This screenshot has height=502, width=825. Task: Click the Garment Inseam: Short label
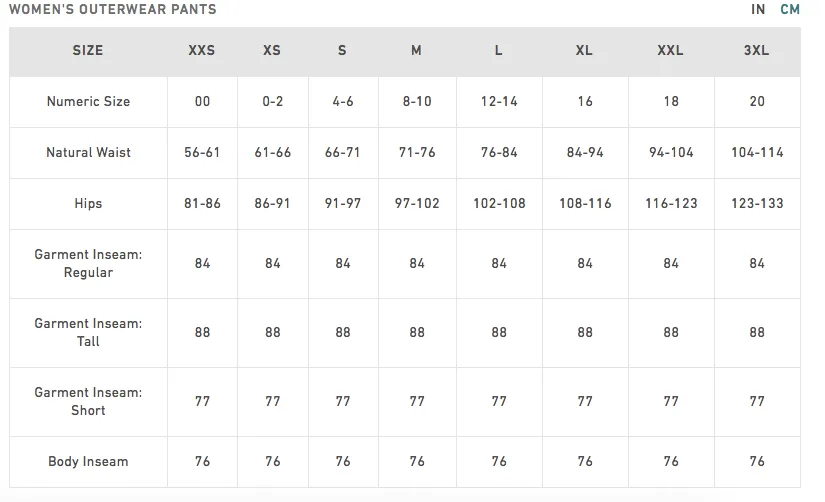[88, 401]
